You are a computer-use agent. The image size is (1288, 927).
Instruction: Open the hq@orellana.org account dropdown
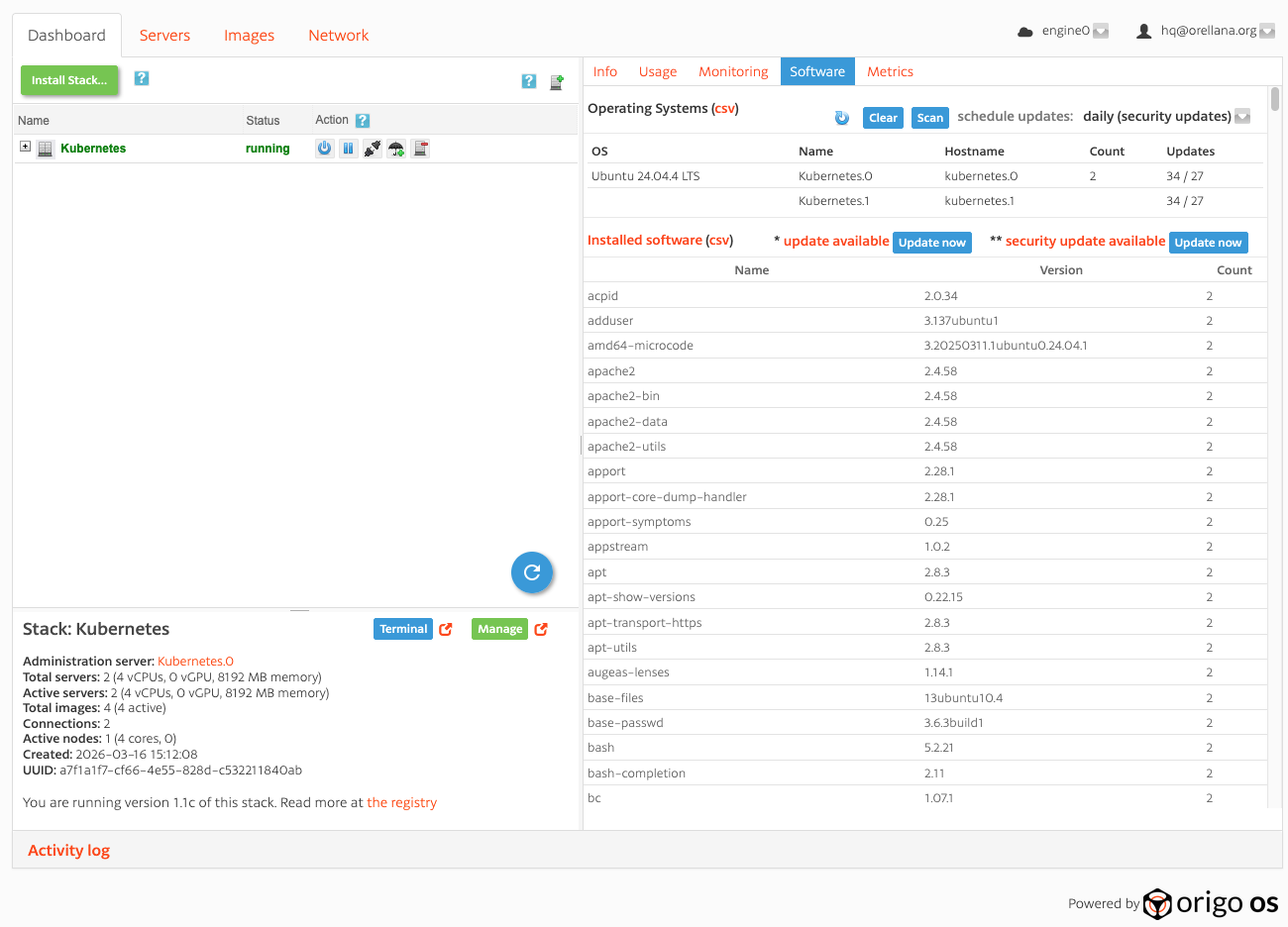(1266, 31)
